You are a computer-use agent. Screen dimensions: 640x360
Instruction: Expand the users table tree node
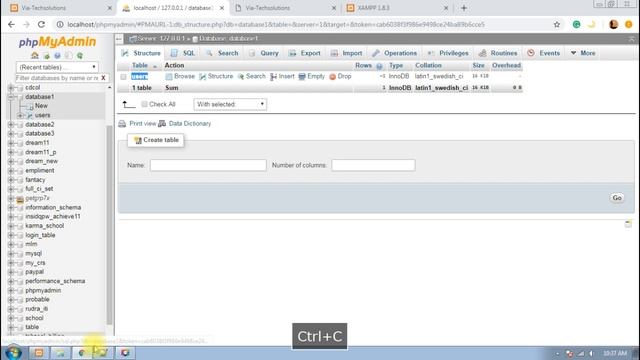coord(20,116)
